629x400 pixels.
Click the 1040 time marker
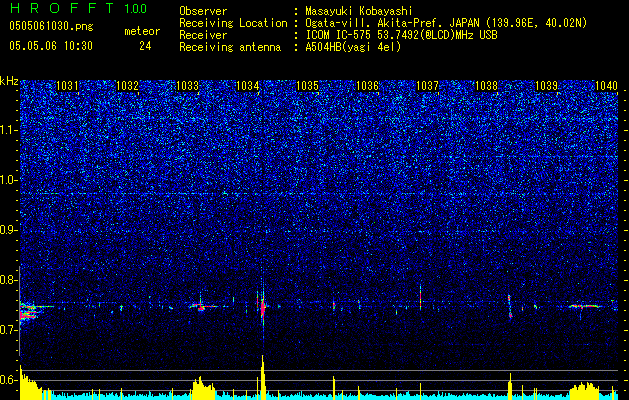(606, 86)
